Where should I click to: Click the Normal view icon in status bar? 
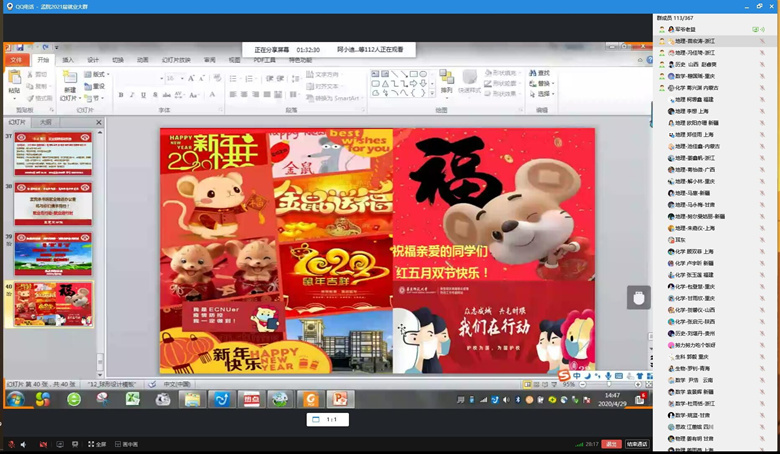click(527, 384)
